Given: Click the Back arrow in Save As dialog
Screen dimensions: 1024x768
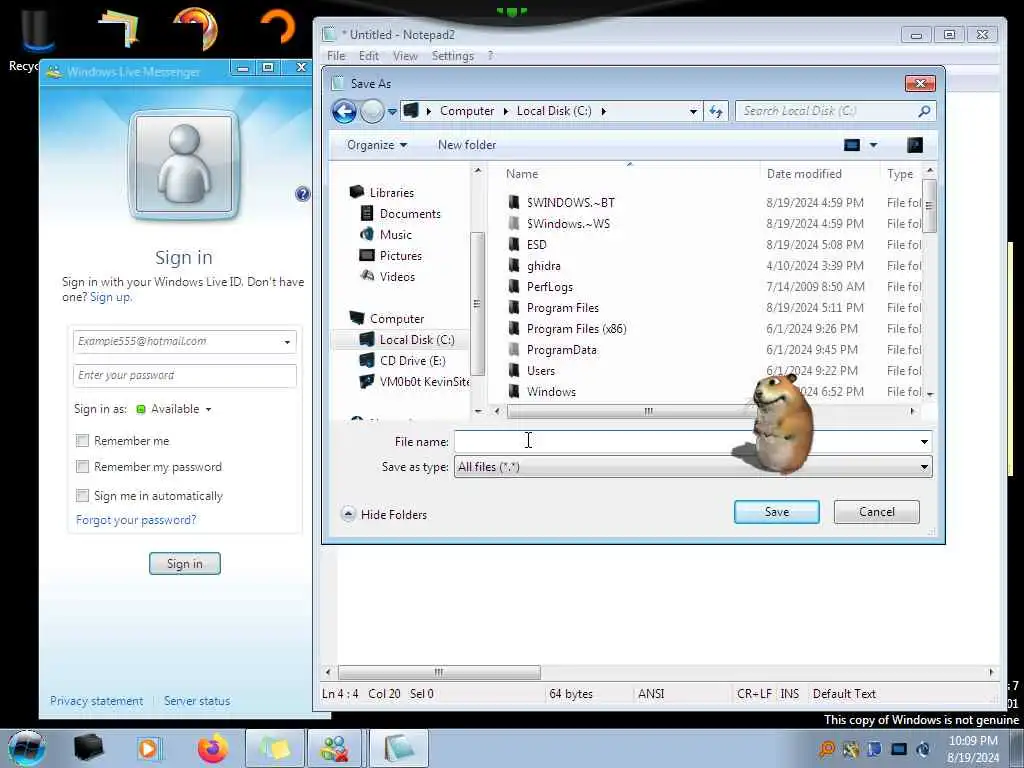Looking at the screenshot, I should point(344,111).
